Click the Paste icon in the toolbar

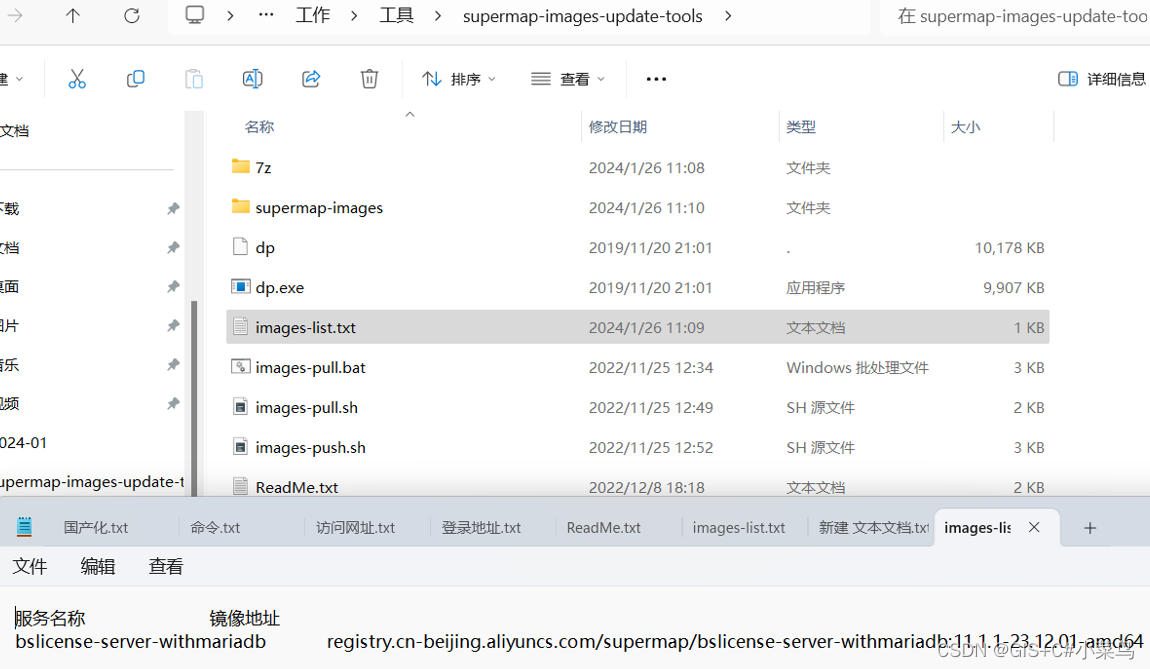point(193,78)
